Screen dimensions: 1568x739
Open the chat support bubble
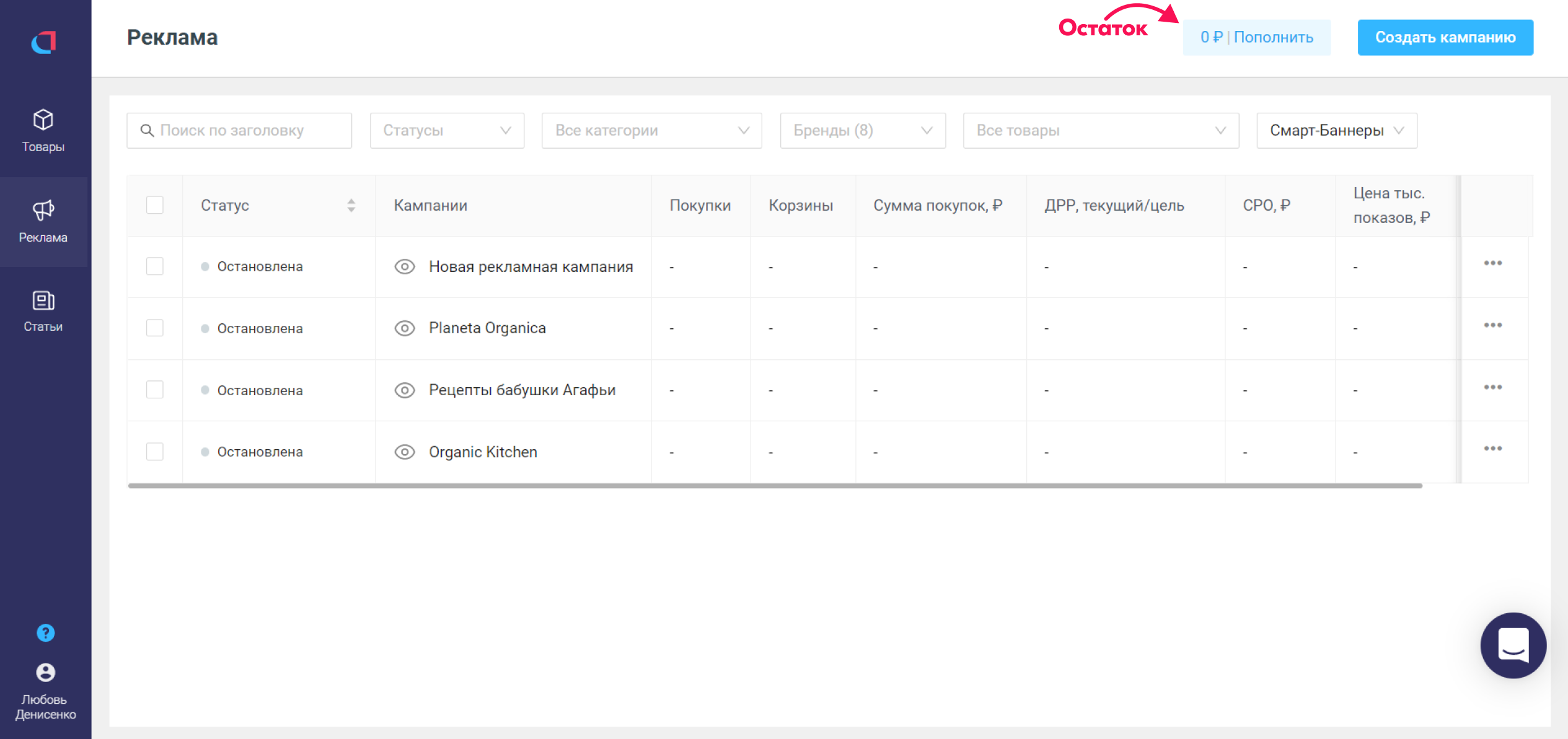[1512, 645]
